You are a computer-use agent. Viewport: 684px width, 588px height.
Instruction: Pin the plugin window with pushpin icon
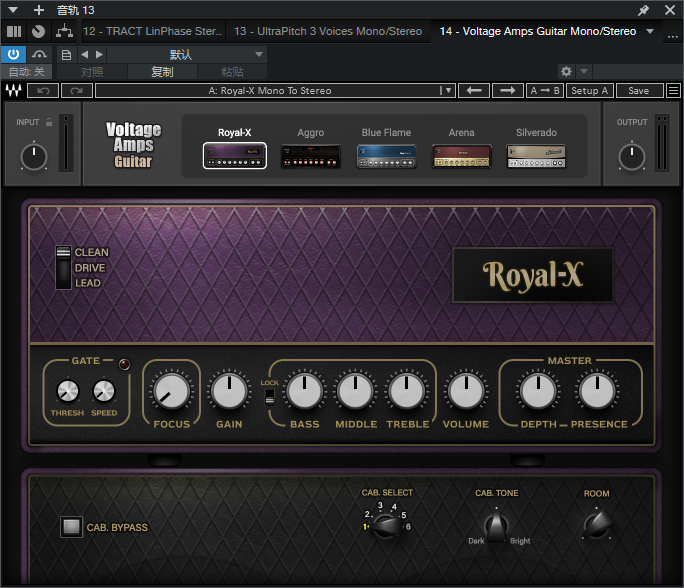643,10
